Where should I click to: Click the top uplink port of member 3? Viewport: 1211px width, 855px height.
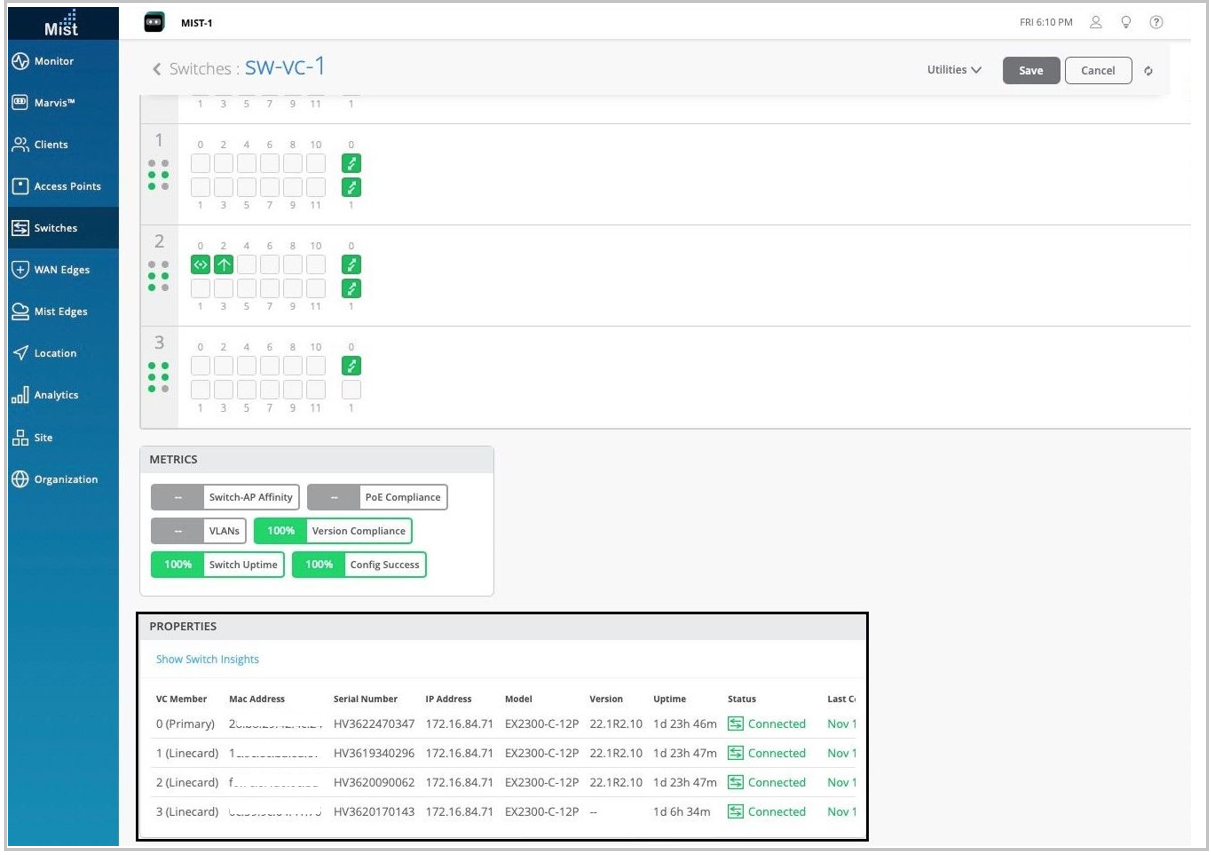point(351,365)
